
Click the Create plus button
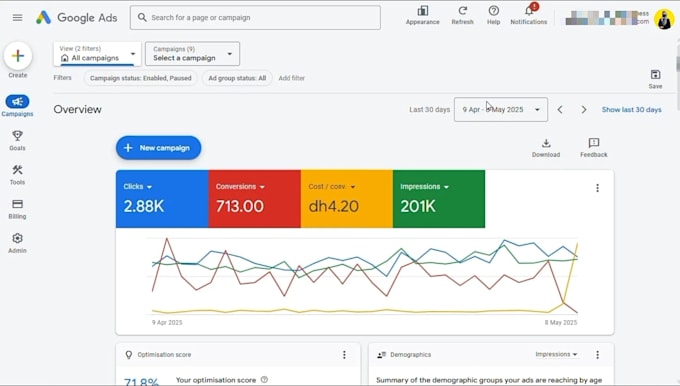pos(18,56)
